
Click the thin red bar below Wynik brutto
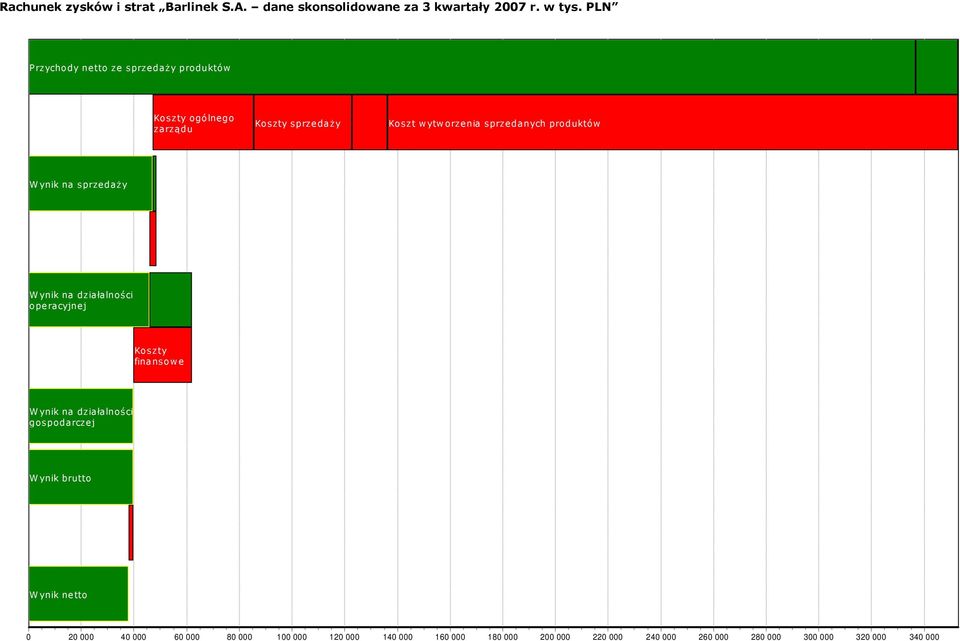point(131,532)
